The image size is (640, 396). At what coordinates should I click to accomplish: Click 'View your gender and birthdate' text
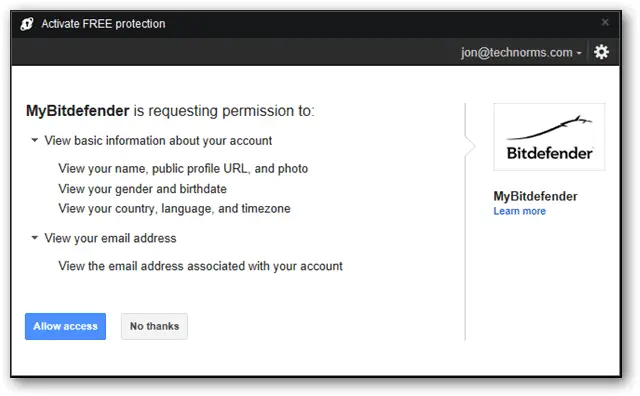click(142, 189)
